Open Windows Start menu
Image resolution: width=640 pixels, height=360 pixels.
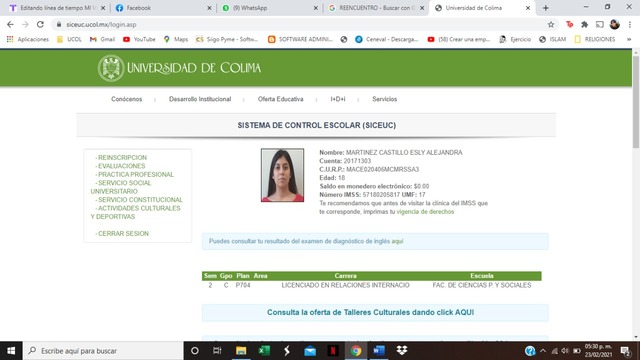coord(11,351)
